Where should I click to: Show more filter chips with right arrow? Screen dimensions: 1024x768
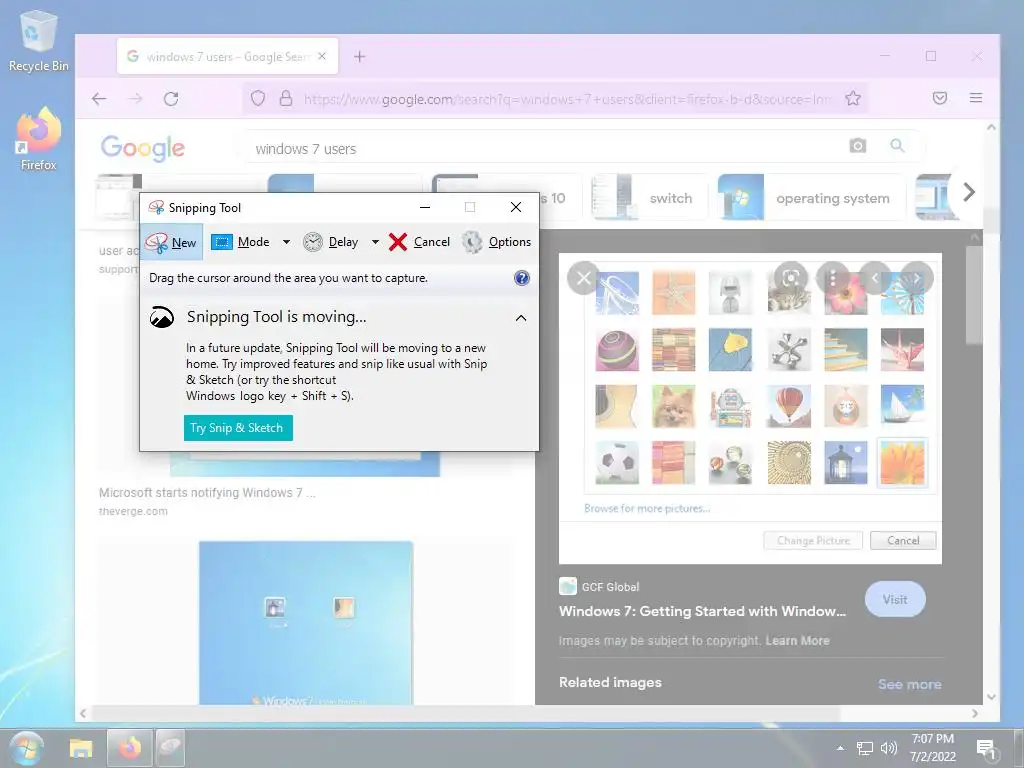[969, 192]
